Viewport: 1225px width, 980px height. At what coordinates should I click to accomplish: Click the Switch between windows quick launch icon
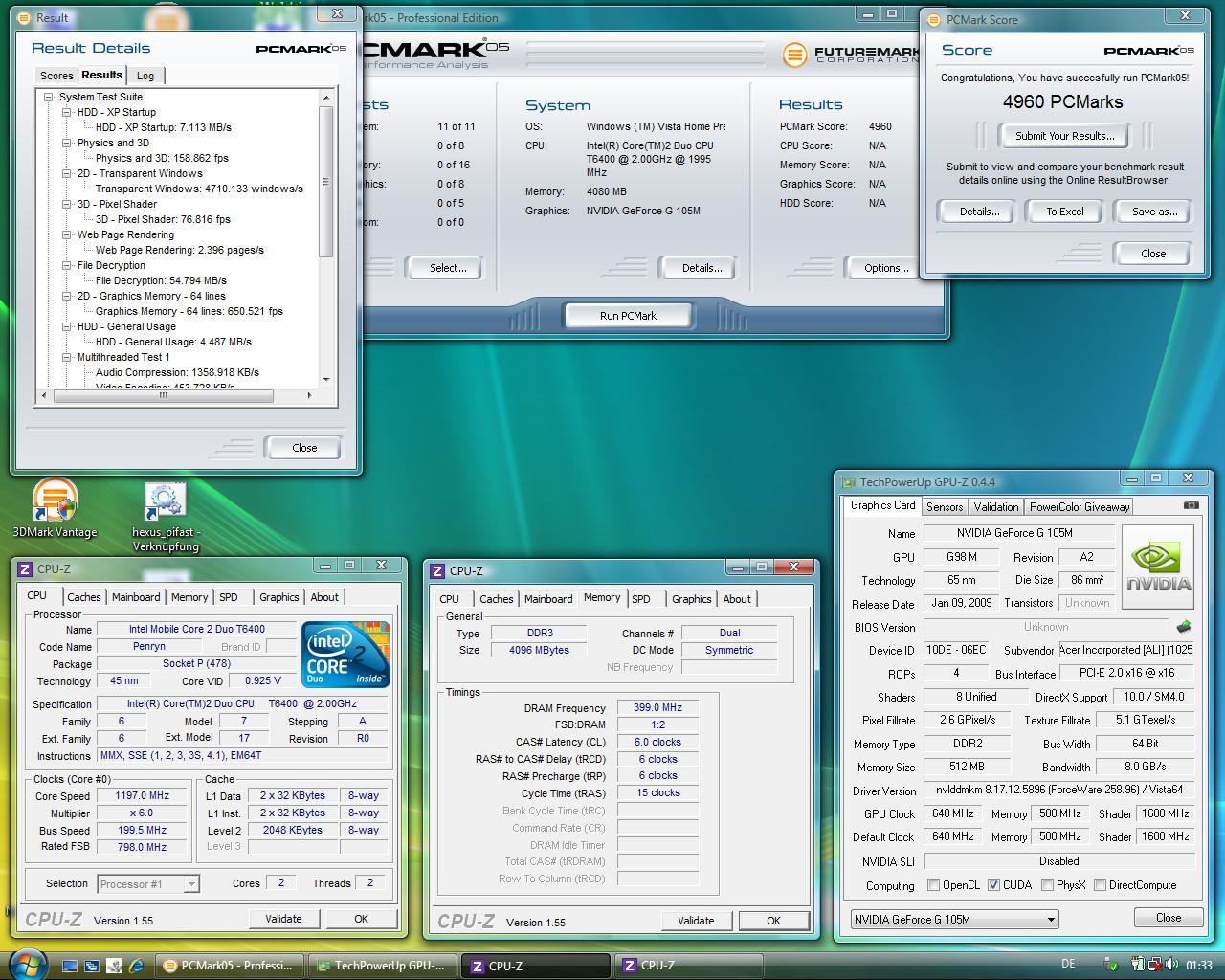(92, 966)
